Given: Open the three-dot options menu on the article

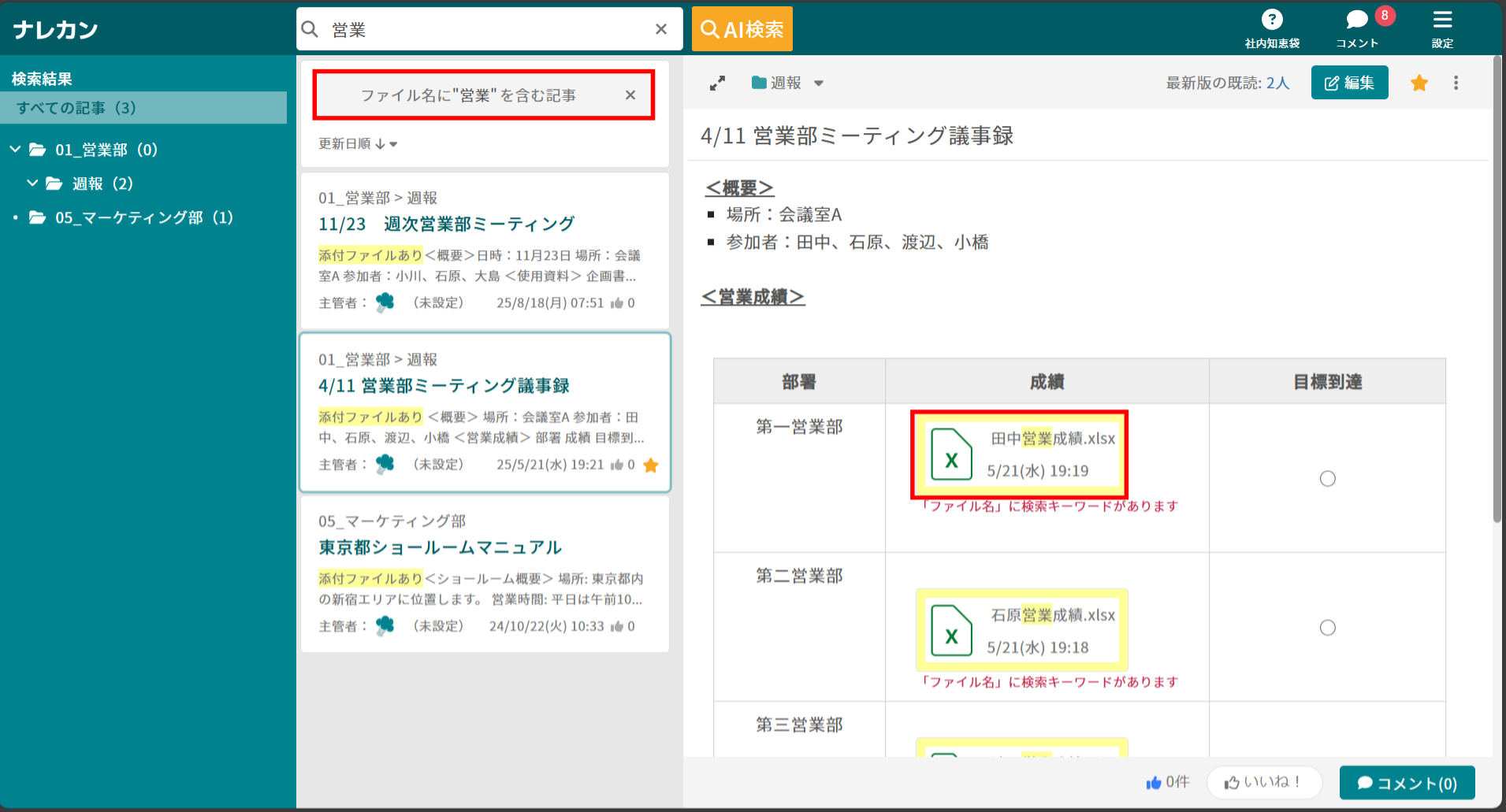Looking at the screenshot, I should [x=1456, y=82].
